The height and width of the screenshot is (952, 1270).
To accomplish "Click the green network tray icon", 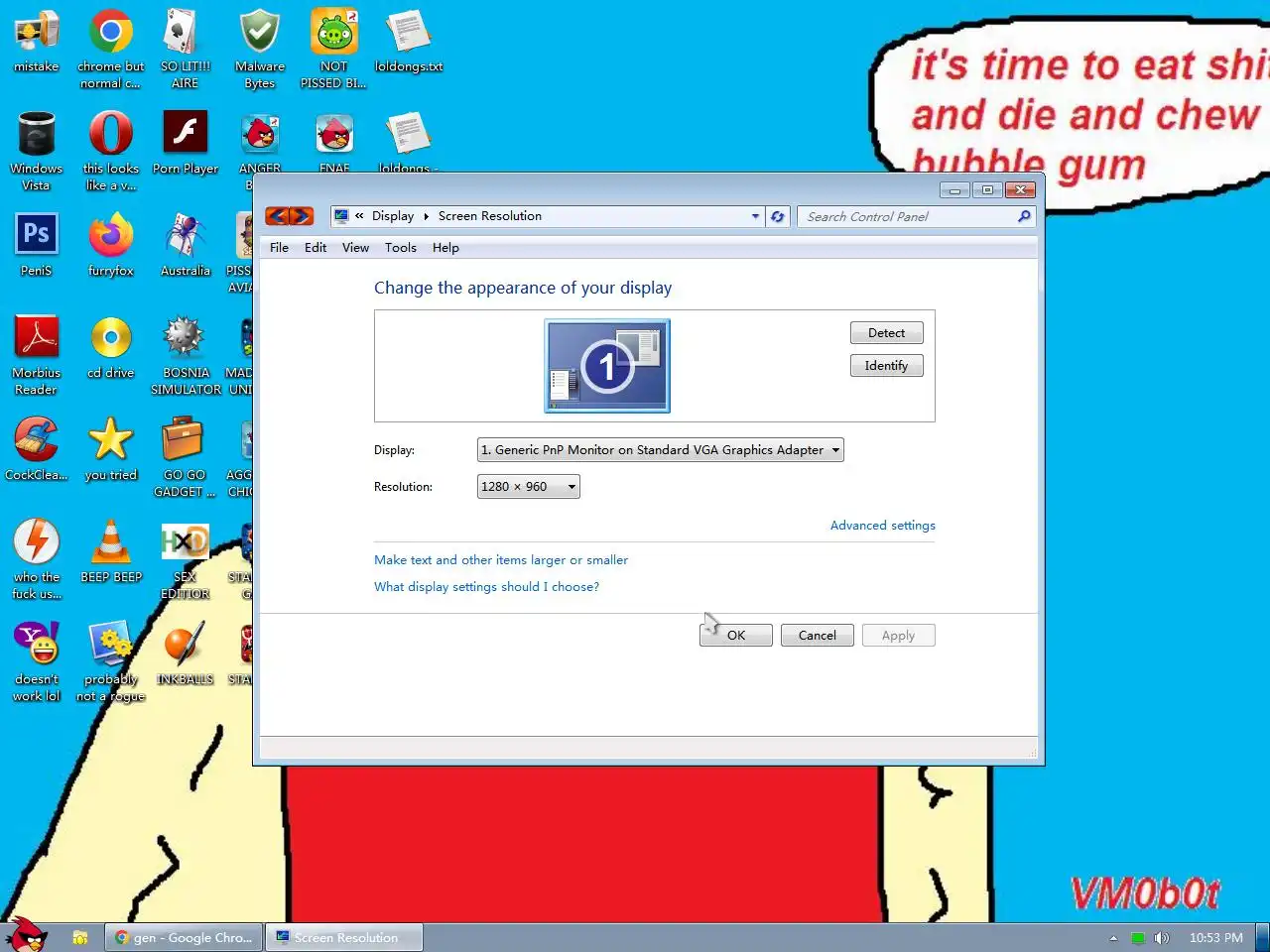I will 1138,938.
